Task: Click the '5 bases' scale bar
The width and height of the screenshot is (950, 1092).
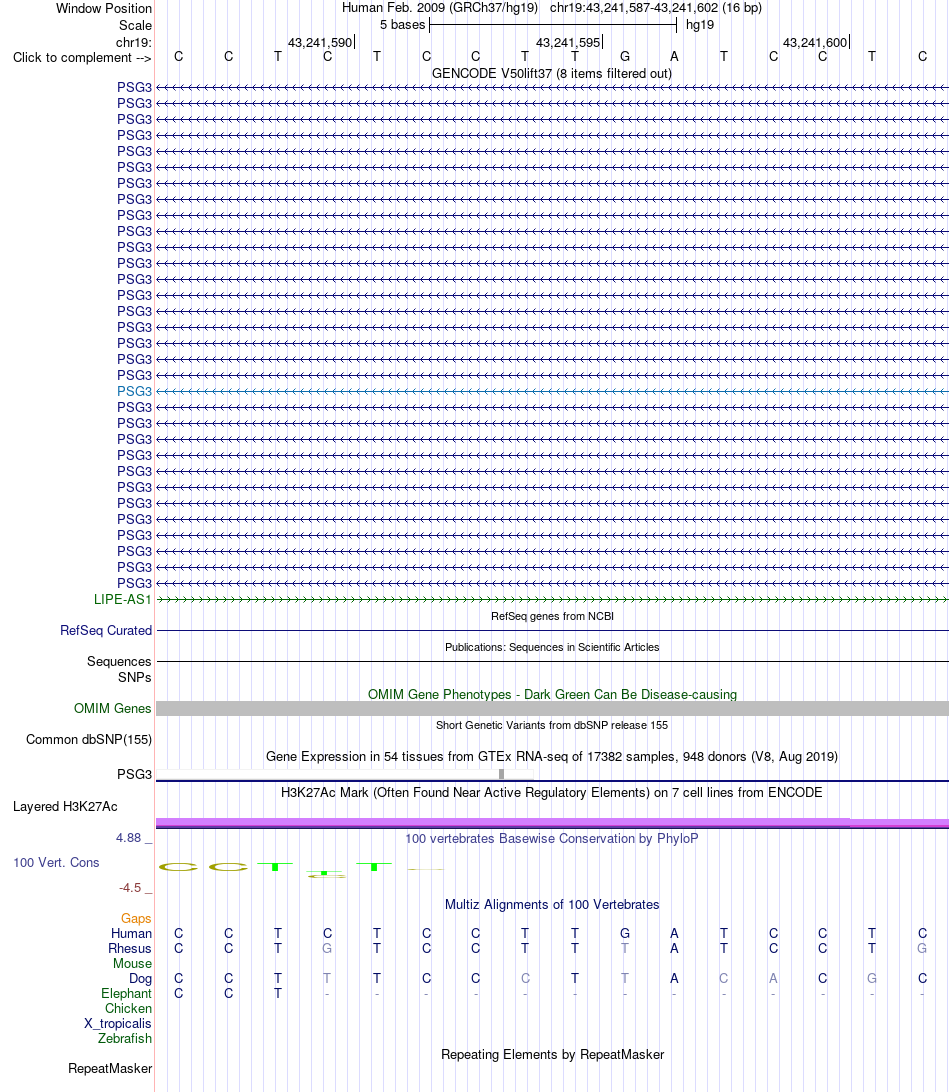Action: [x=553, y=25]
